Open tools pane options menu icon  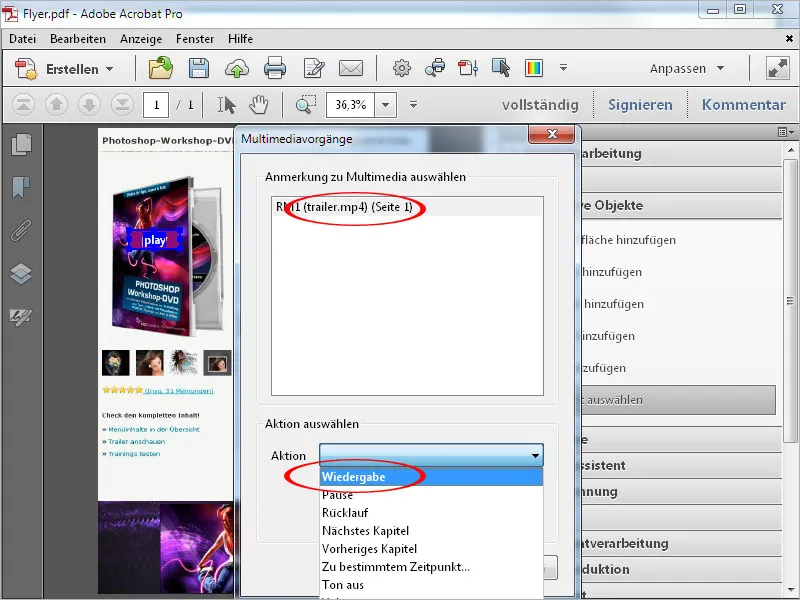[786, 132]
